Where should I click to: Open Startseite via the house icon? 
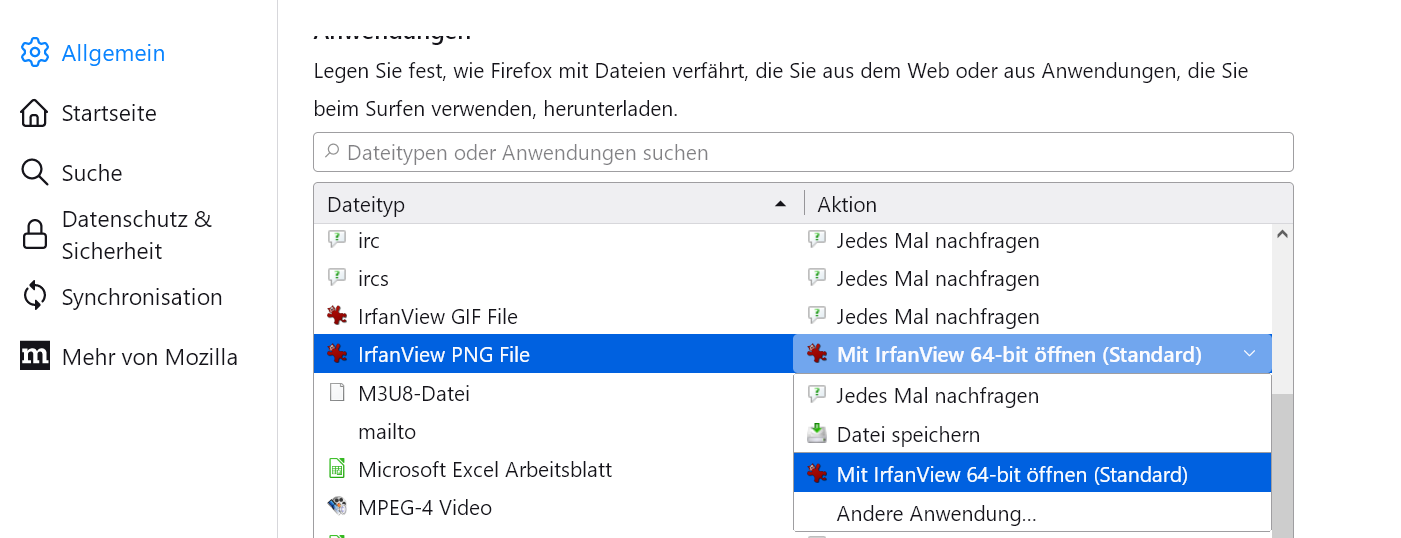[x=34, y=113]
